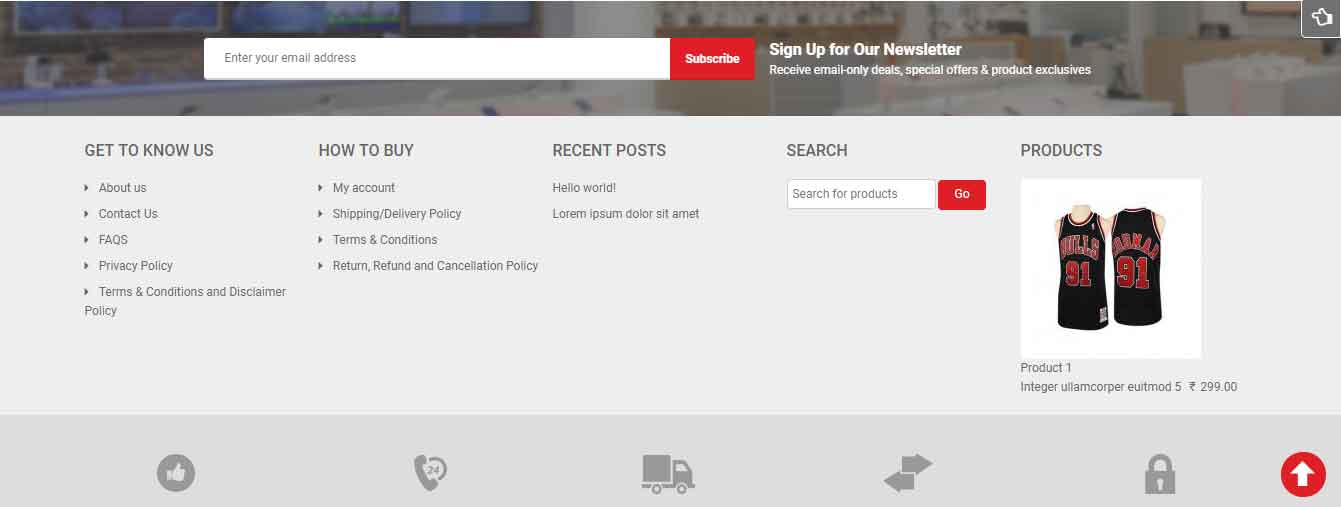1341x507 pixels.
Task: Open the FAQS link
Action: pyautogui.click(x=113, y=240)
